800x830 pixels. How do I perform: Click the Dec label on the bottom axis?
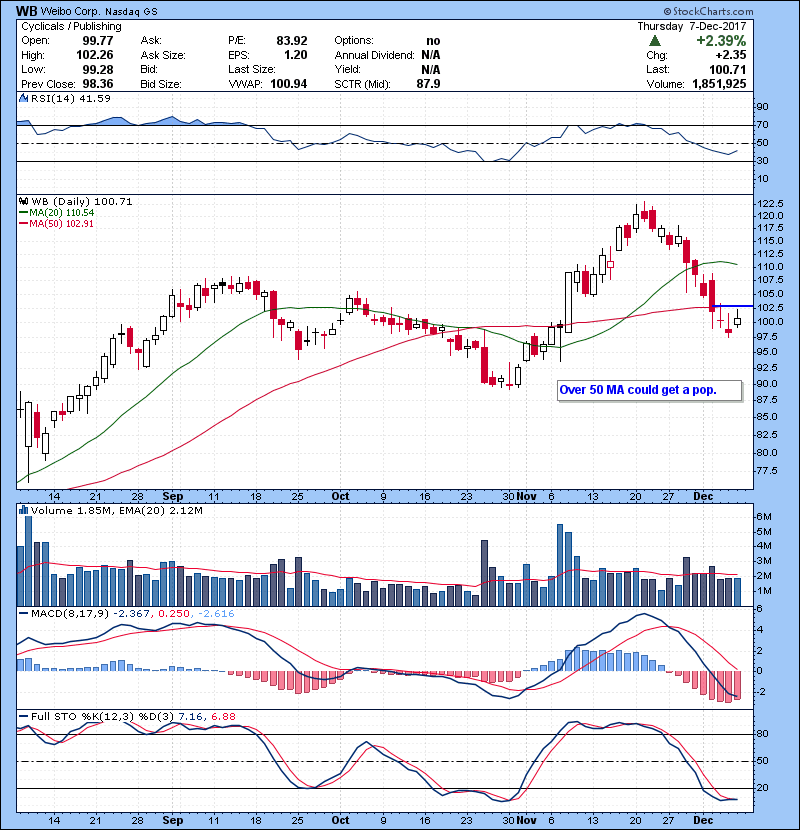coord(703,820)
